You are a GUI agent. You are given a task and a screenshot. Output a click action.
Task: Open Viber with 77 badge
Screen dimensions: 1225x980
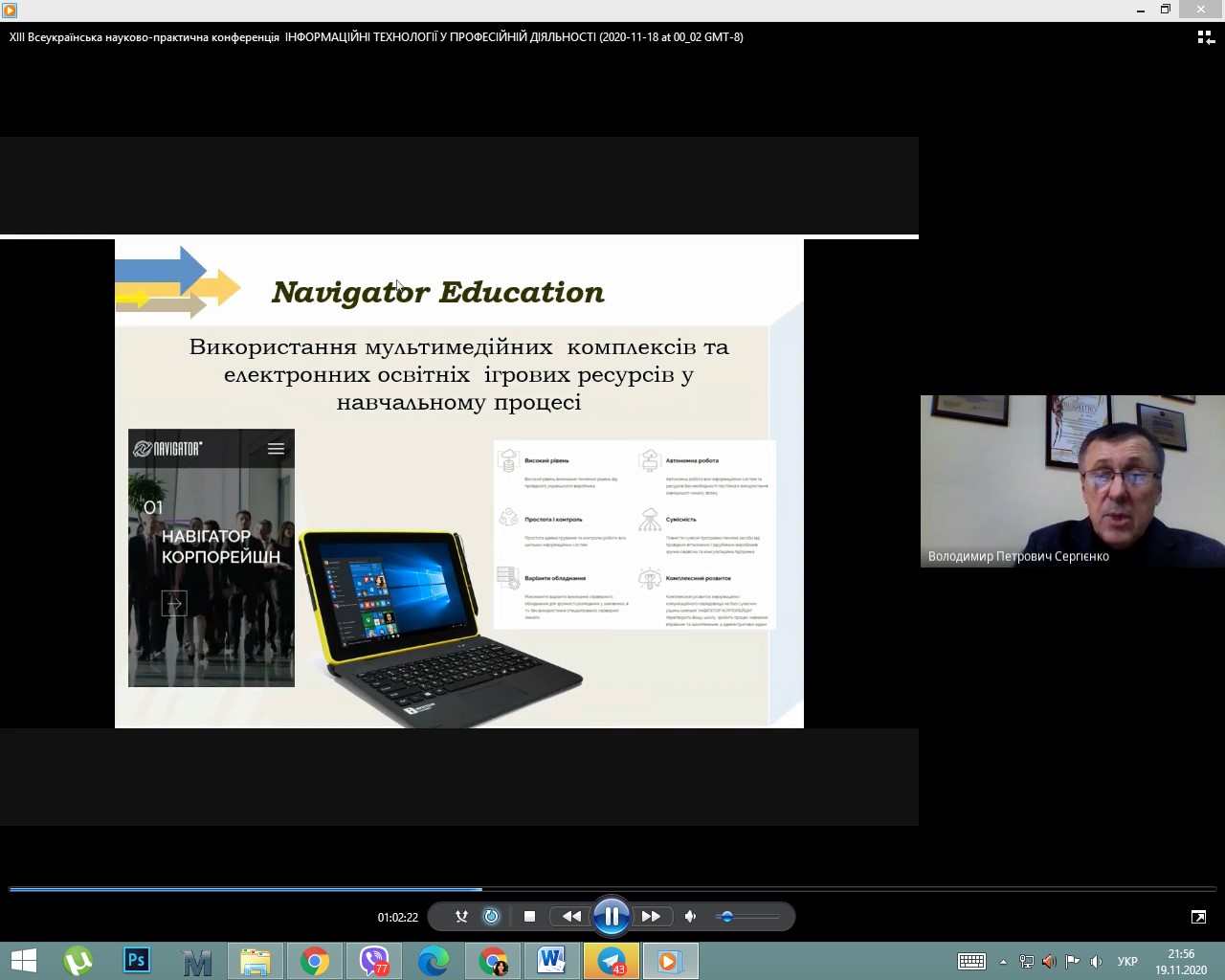coord(374,961)
